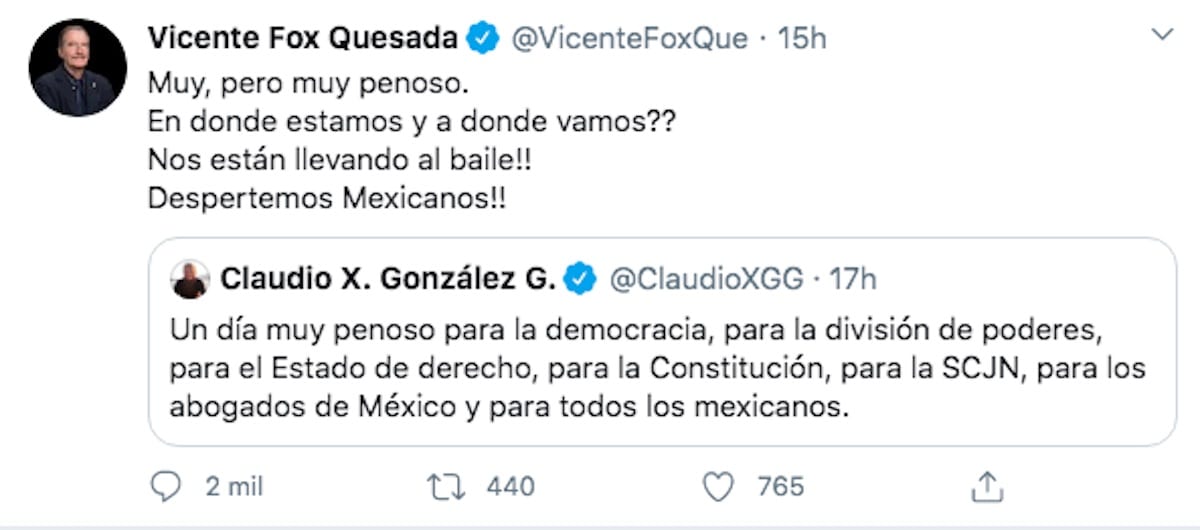Viewport: 1200px width, 530px height.
Task: Click the 765 likes count
Action: [781, 487]
